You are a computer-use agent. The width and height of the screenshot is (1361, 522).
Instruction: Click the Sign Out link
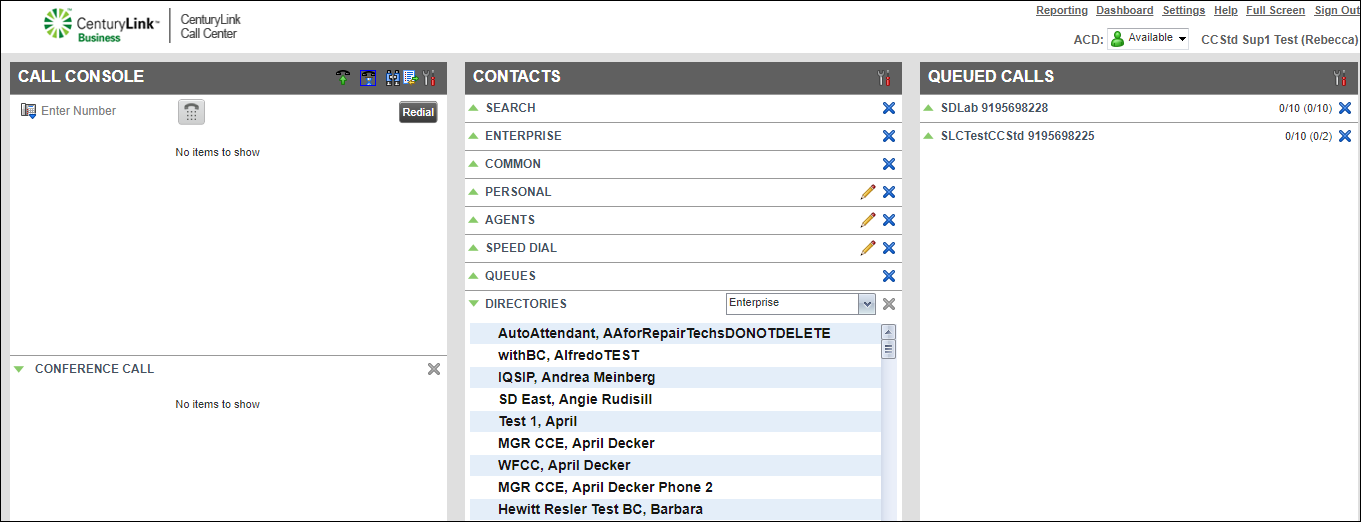point(1337,10)
